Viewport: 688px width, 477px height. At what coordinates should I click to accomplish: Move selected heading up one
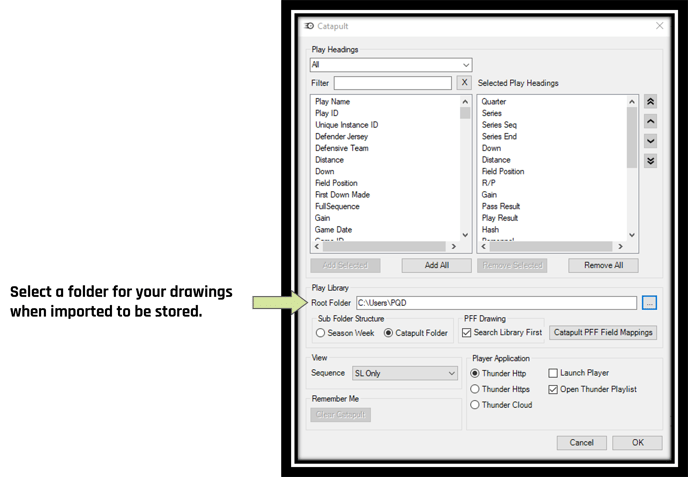[x=650, y=122]
